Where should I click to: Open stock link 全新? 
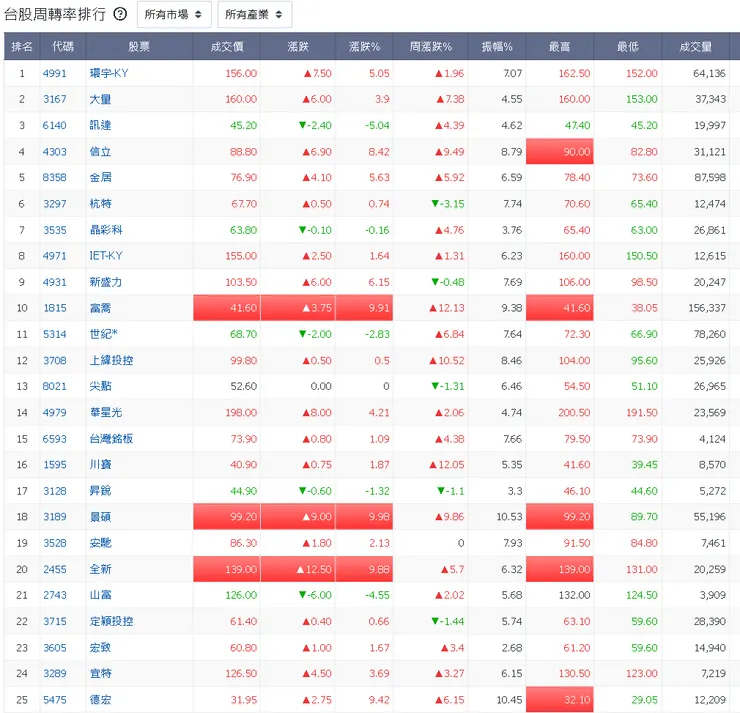click(101, 569)
